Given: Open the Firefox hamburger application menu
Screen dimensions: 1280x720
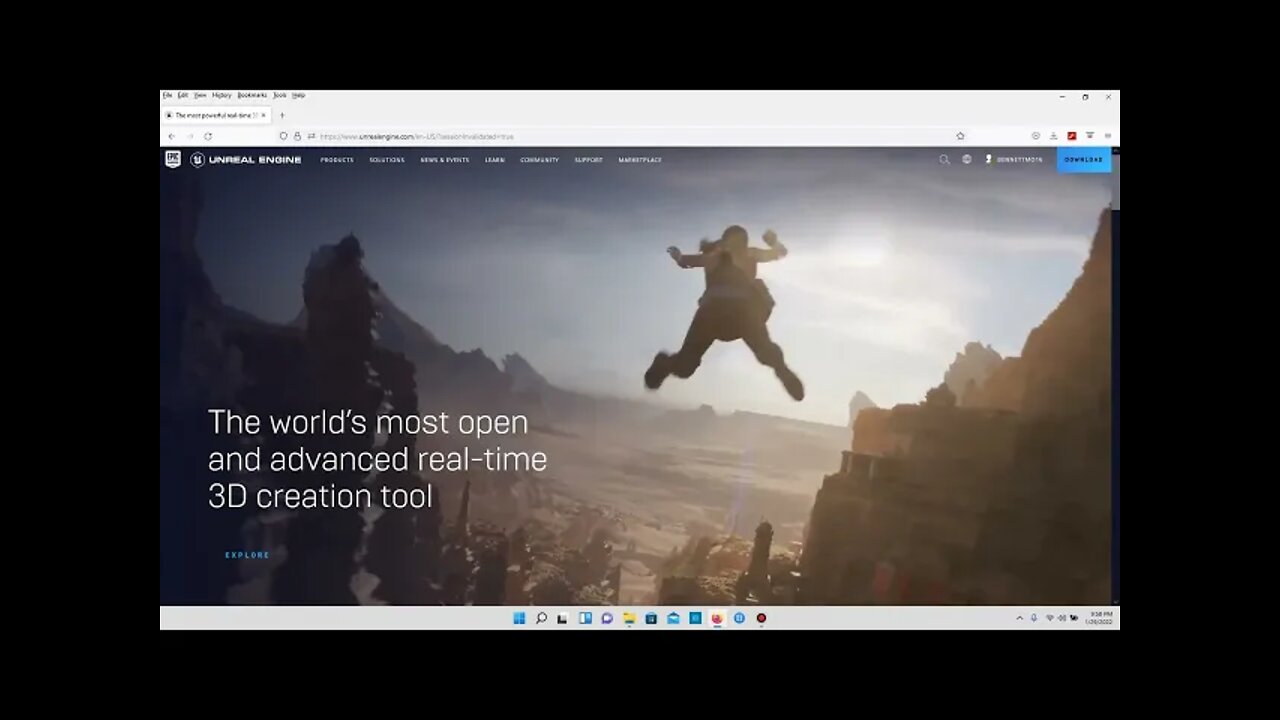Looking at the screenshot, I should pyautogui.click(x=1108, y=136).
